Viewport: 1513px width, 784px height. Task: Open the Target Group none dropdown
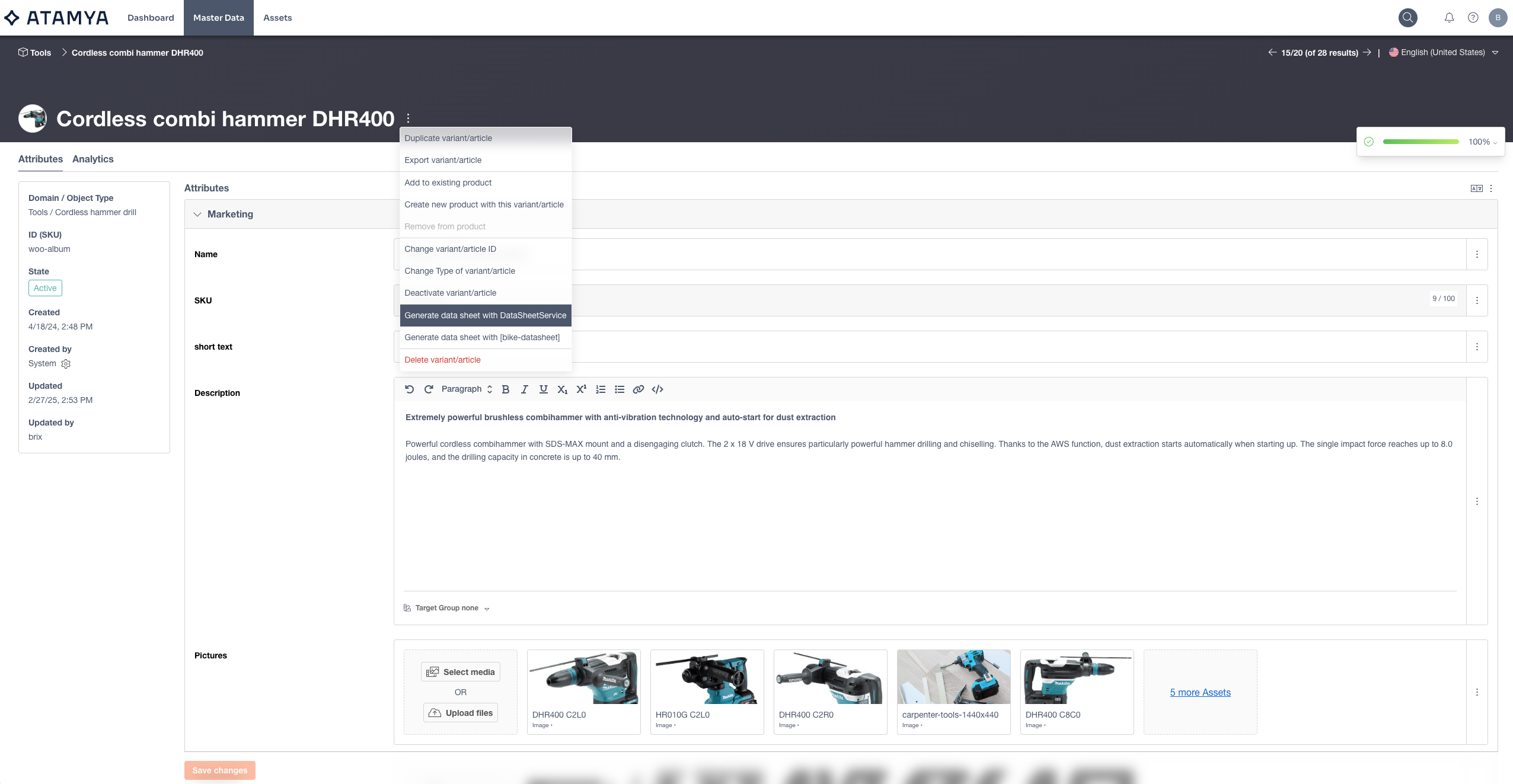(446, 608)
